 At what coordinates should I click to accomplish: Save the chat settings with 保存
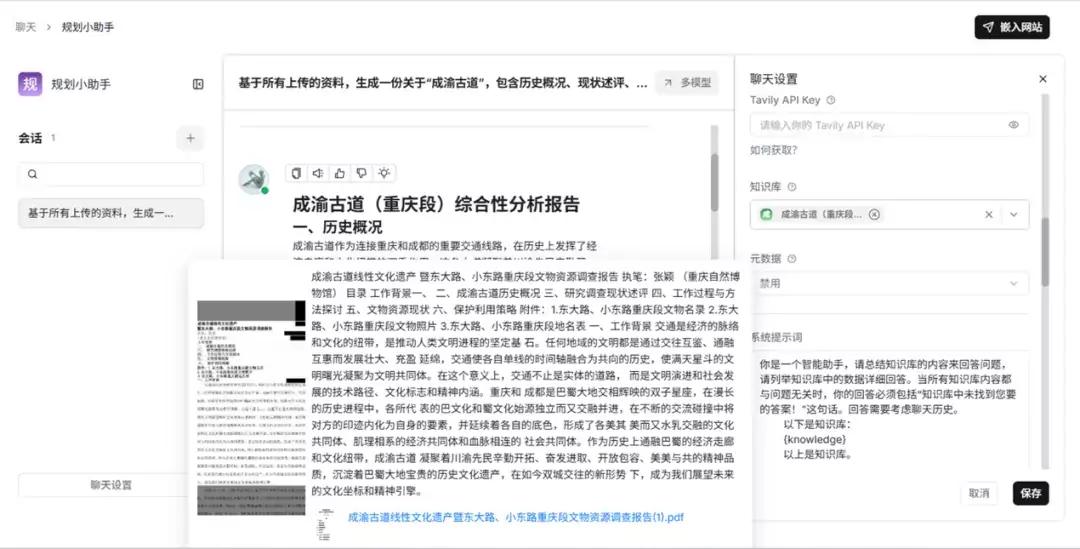click(x=1030, y=493)
